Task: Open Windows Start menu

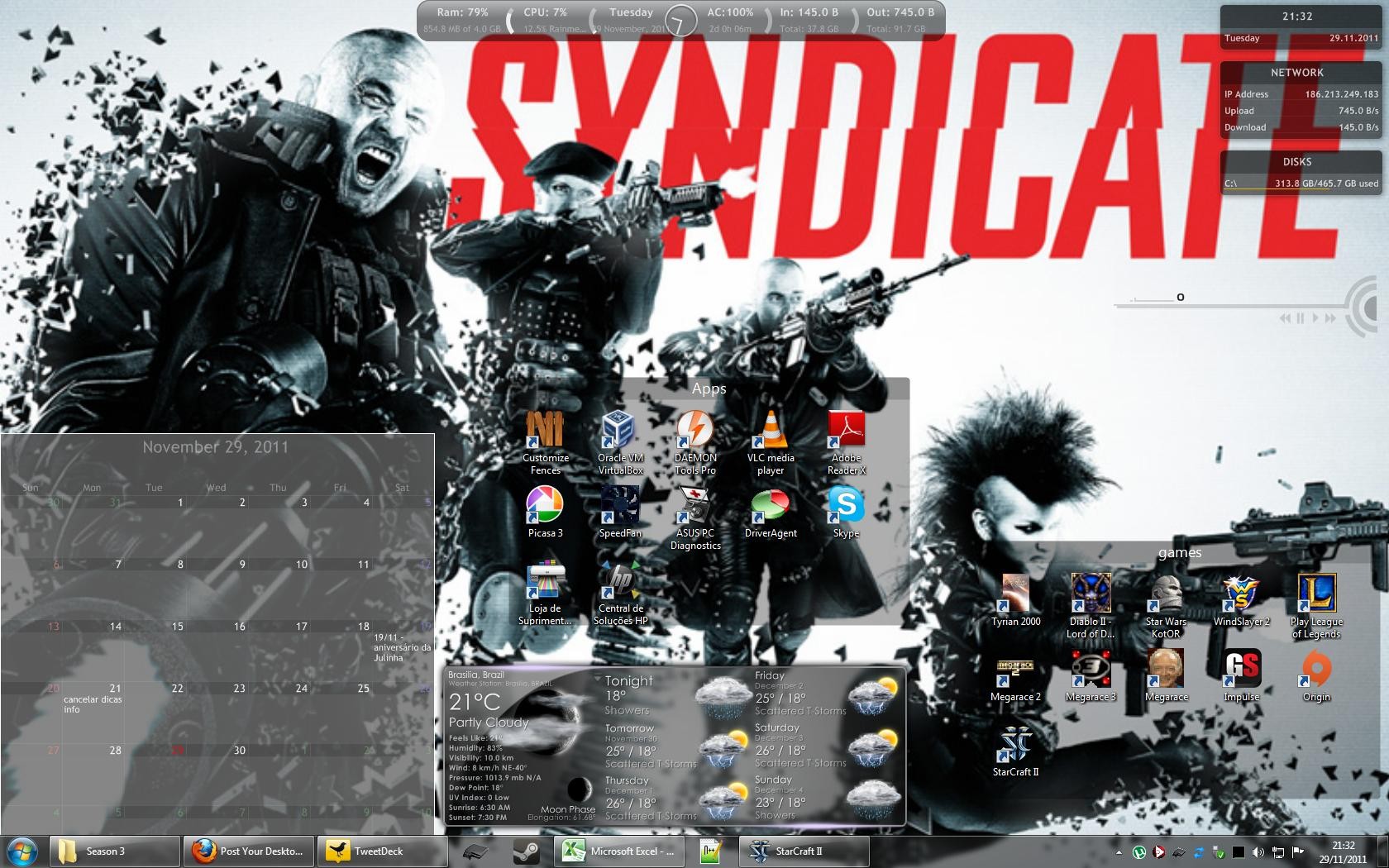Action: coord(22,851)
